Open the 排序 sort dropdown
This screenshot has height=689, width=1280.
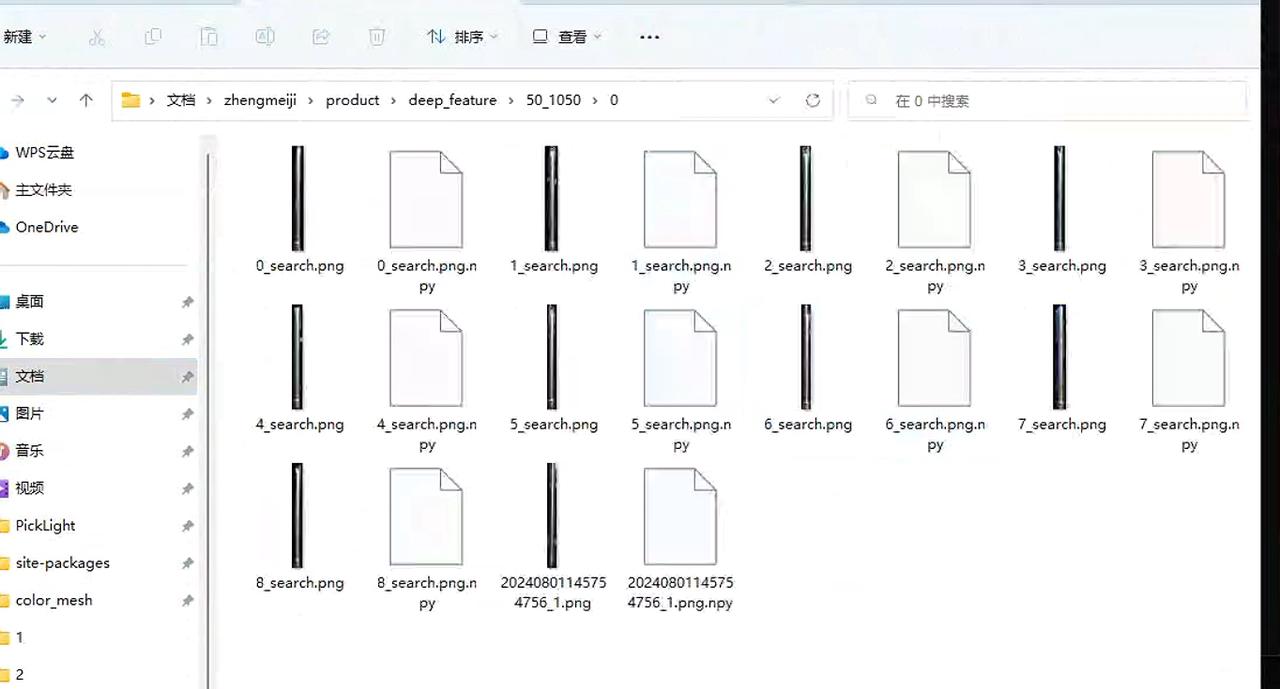pos(462,37)
